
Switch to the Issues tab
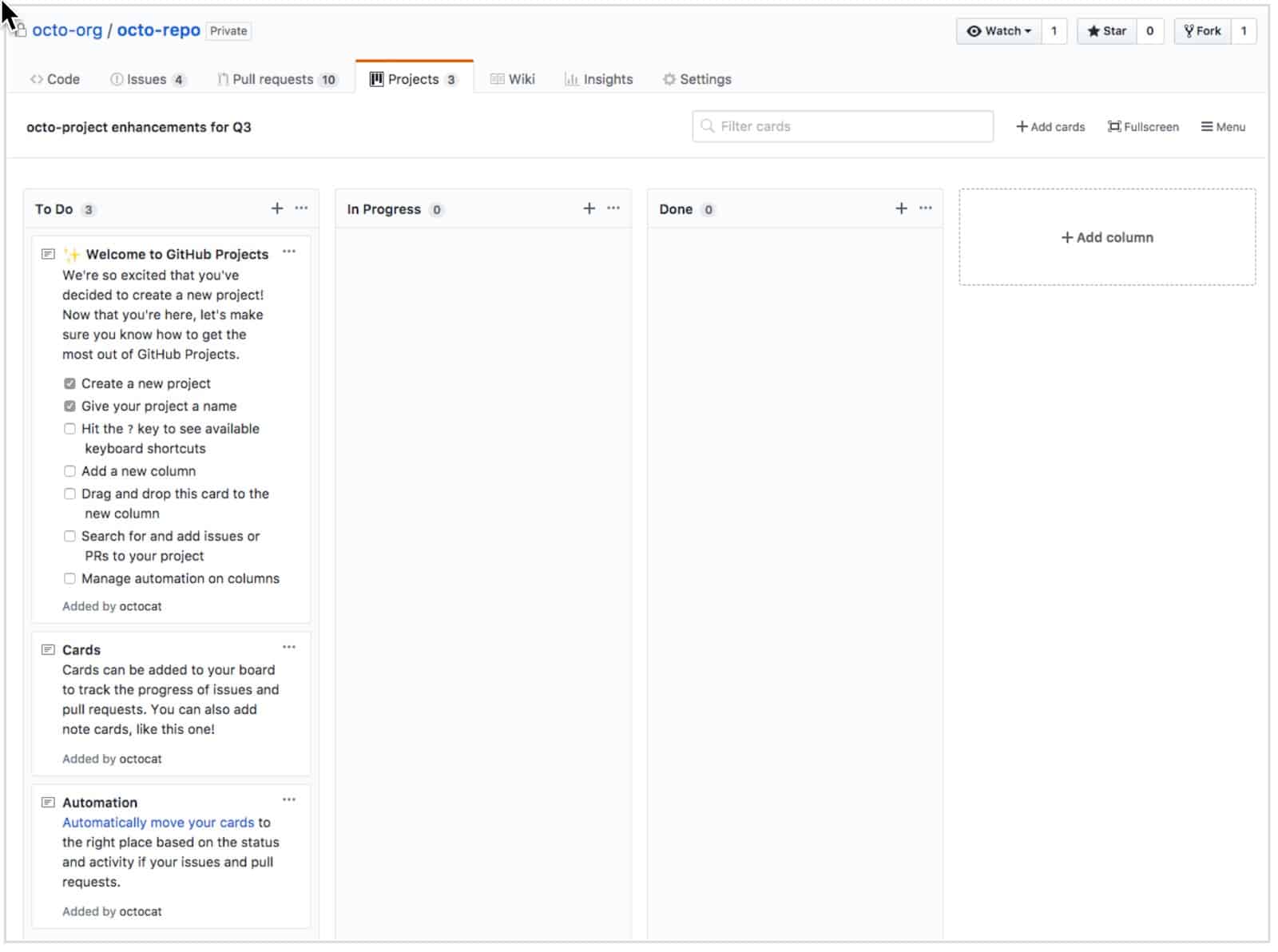148,79
